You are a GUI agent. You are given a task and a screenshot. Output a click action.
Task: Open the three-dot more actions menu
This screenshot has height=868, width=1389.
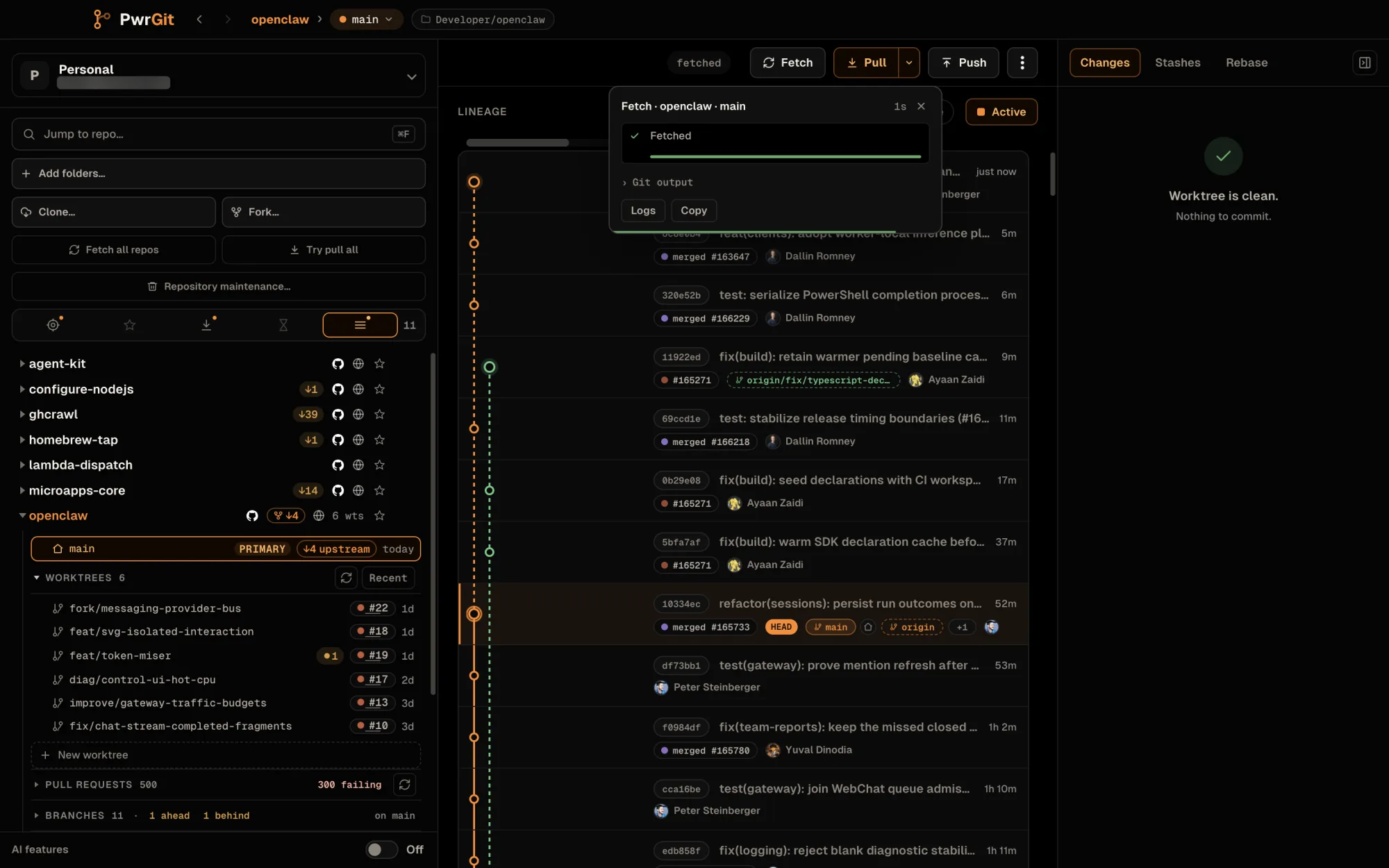1022,62
